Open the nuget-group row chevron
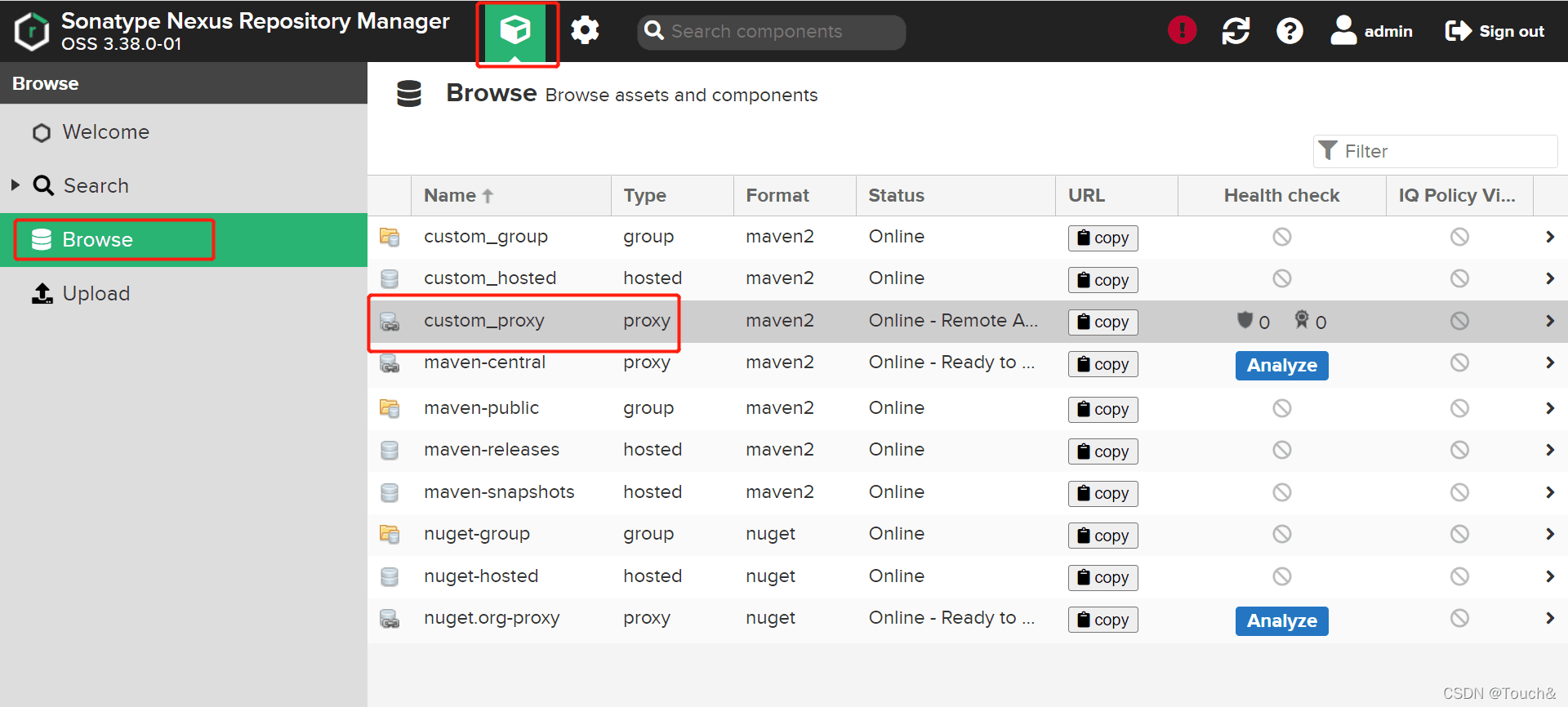This screenshot has height=707, width=1568. 1549,534
